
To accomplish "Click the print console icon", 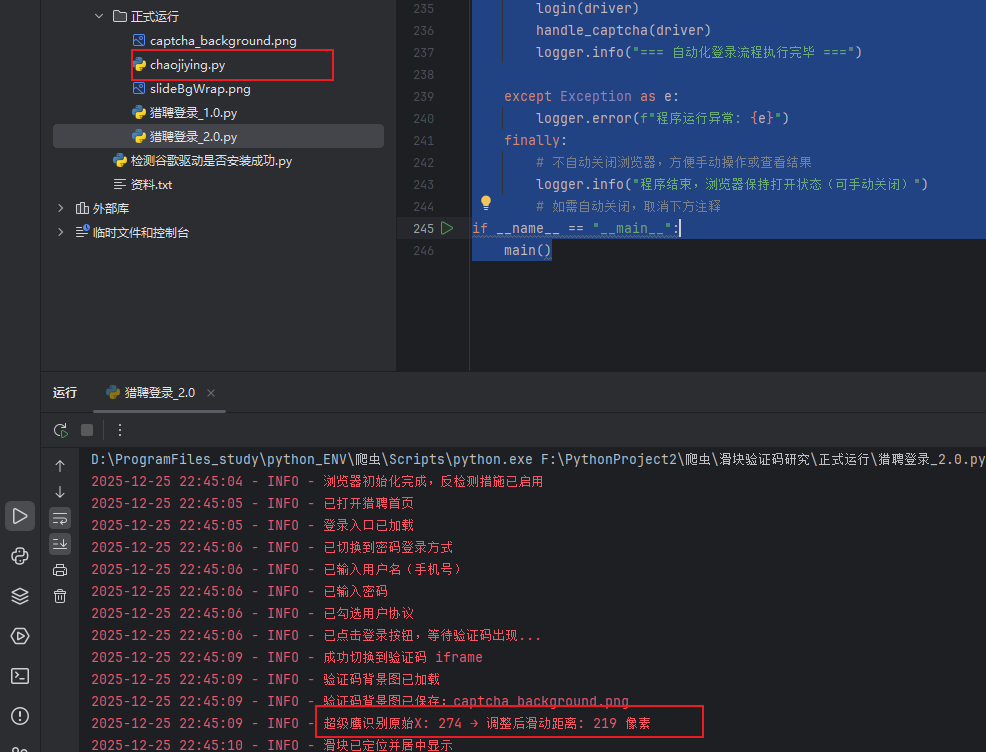I will [60, 570].
